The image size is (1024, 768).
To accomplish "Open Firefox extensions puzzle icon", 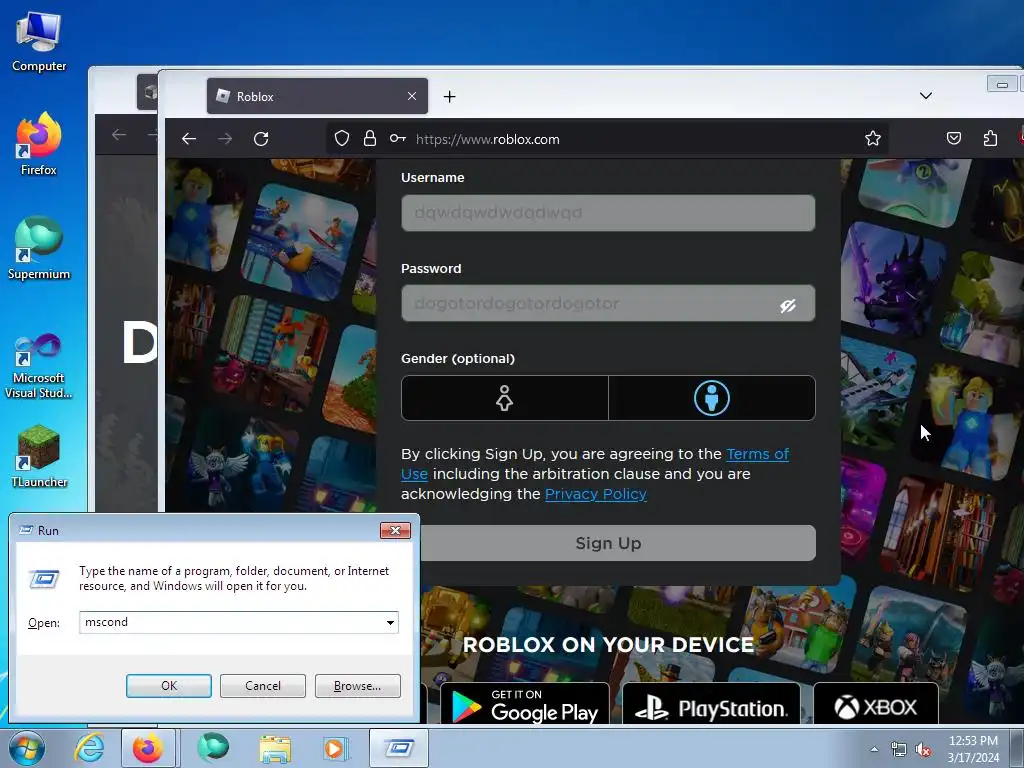I will click(x=990, y=138).
